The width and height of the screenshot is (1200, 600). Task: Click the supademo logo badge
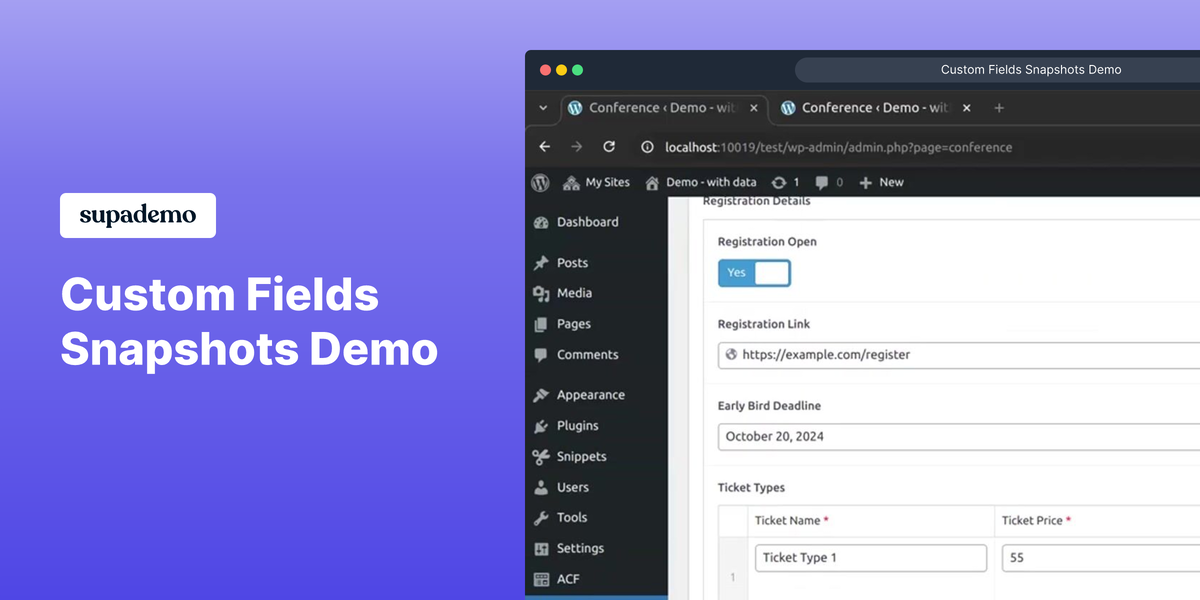coord(138,215)
